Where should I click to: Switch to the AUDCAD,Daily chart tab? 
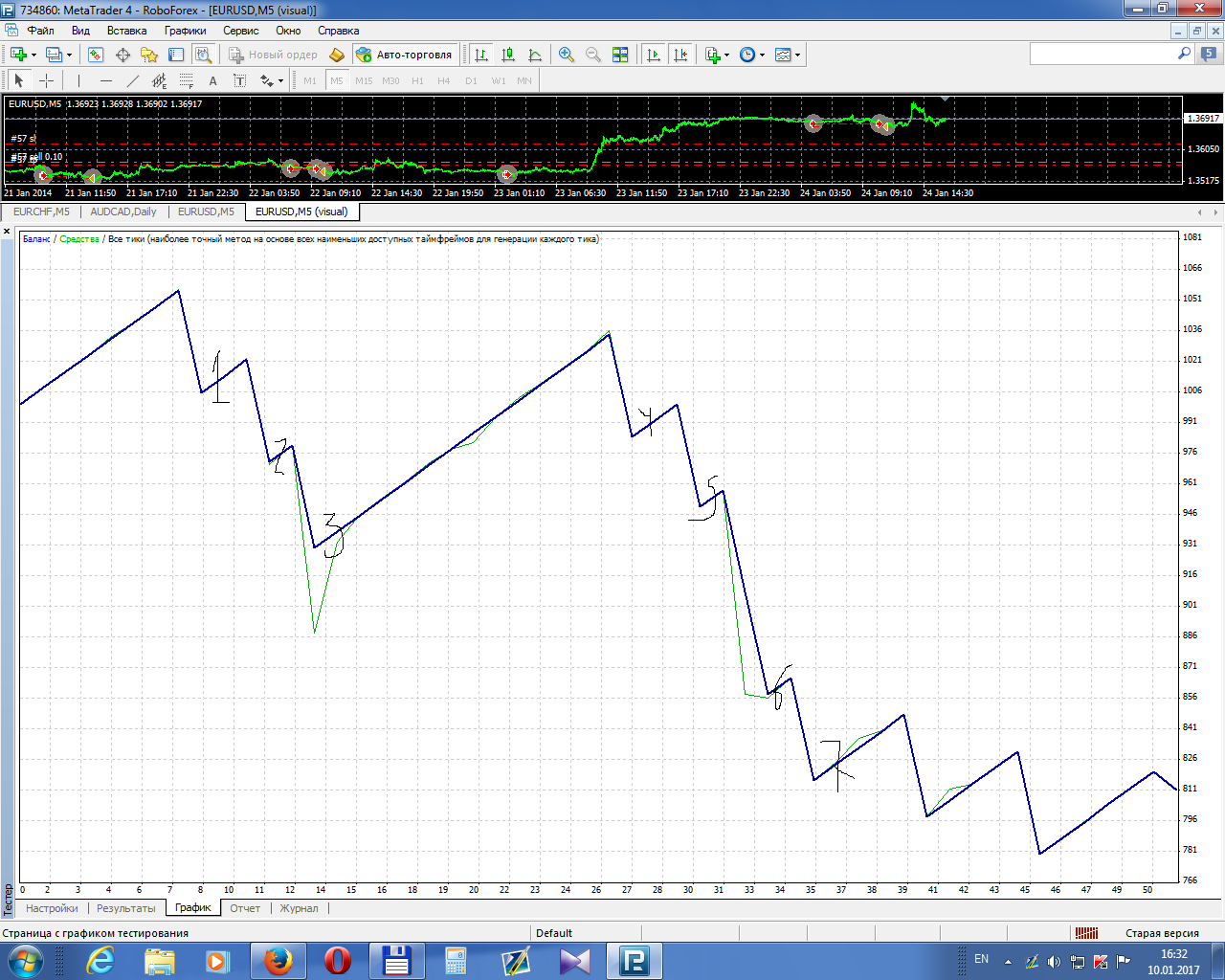point(123,212)
